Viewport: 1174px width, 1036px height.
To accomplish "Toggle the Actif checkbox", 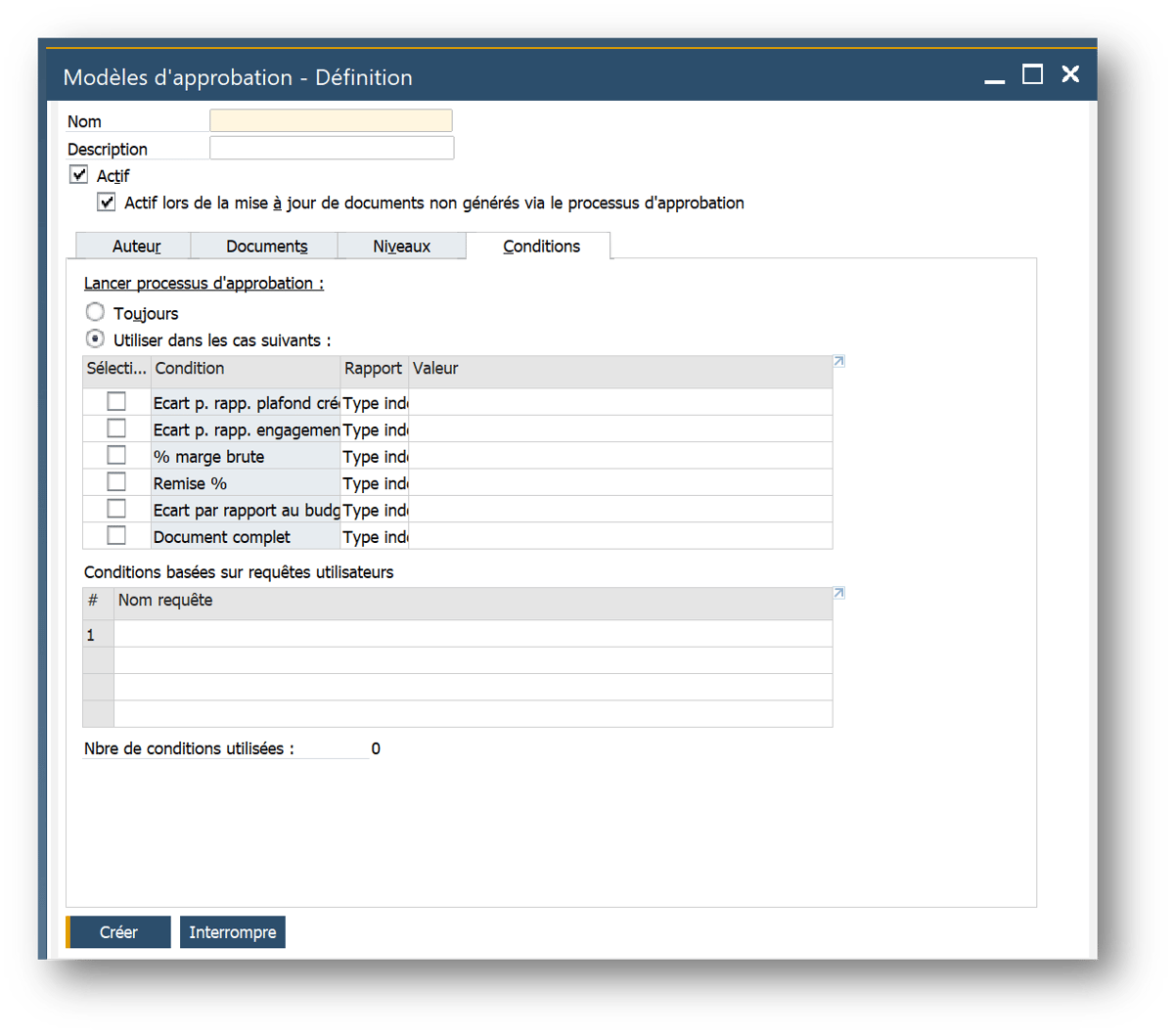I will point(78,173).
